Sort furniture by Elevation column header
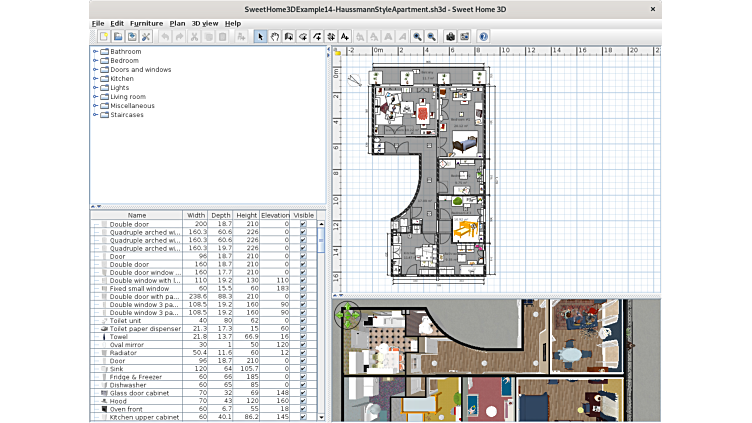Viewport: 752px width, 423px height. pos(275,215)
